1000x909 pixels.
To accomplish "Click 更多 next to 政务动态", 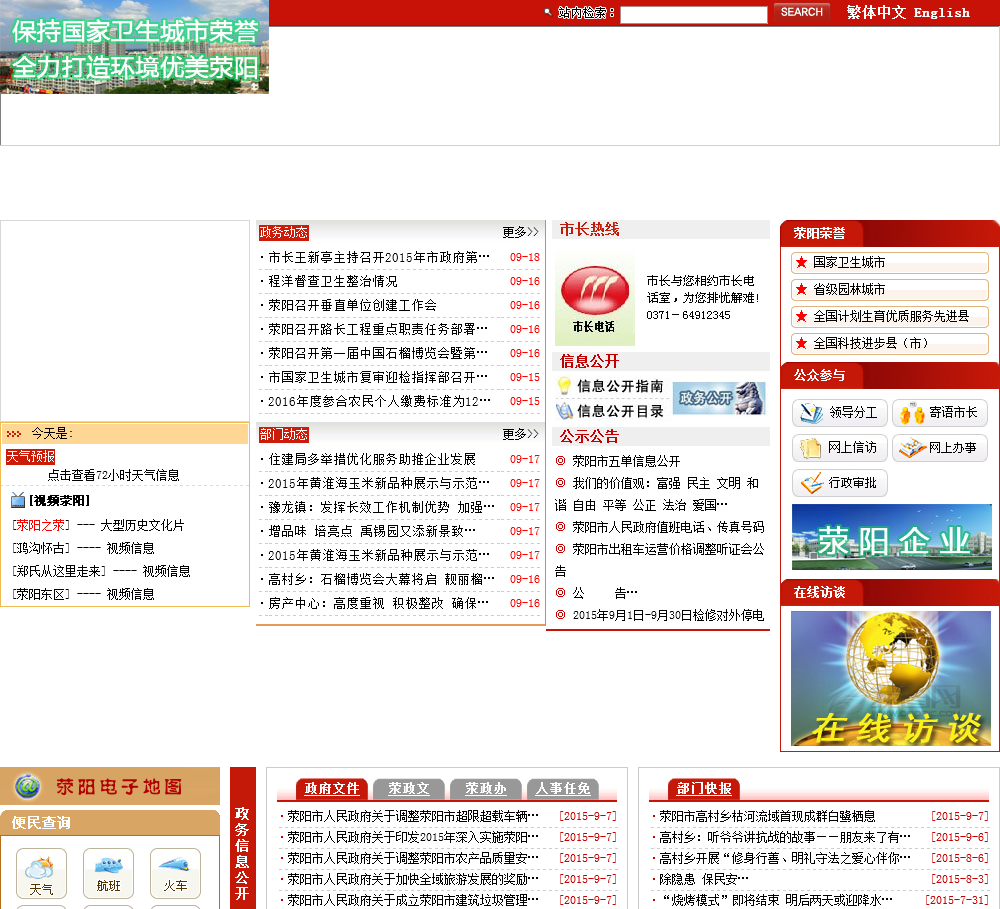I will click(520, 232).
